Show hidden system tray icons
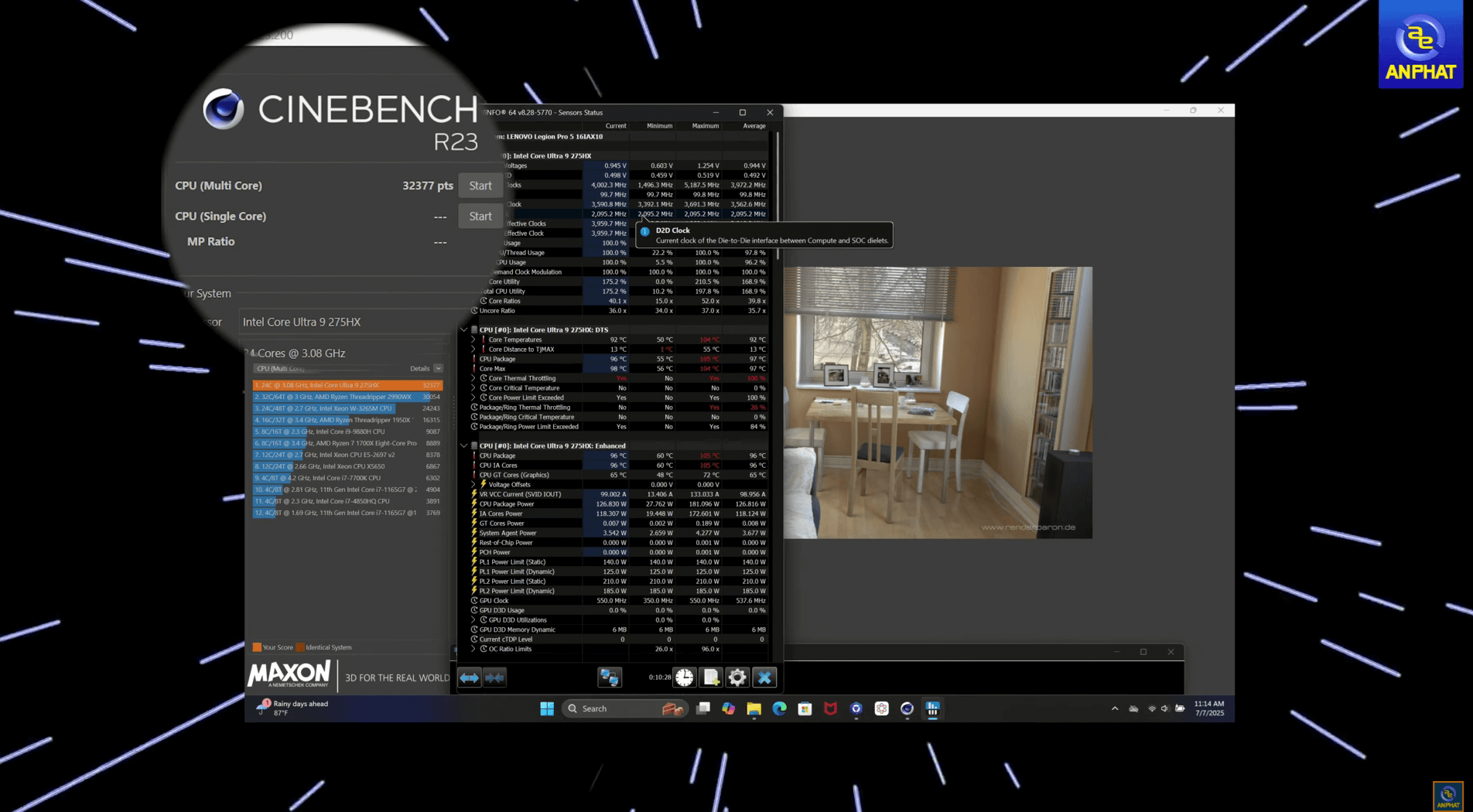This screenshot has height=812, width=1473. coord(1115,708)
